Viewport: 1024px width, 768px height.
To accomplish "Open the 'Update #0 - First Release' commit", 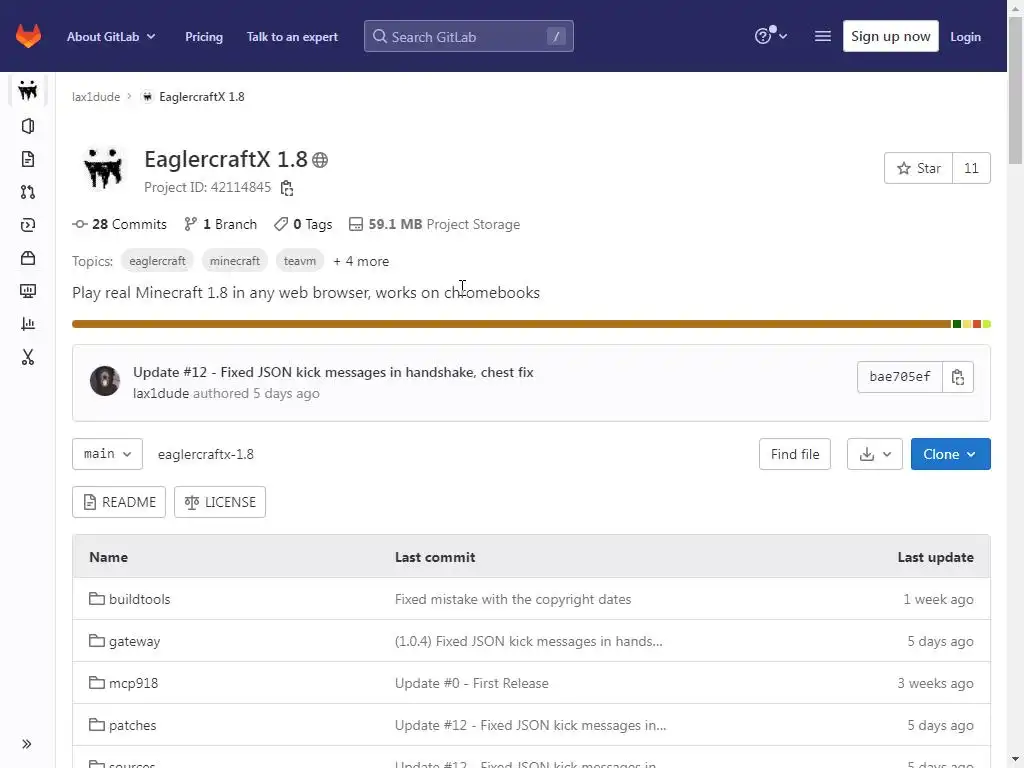I will (x=472, y=683).
